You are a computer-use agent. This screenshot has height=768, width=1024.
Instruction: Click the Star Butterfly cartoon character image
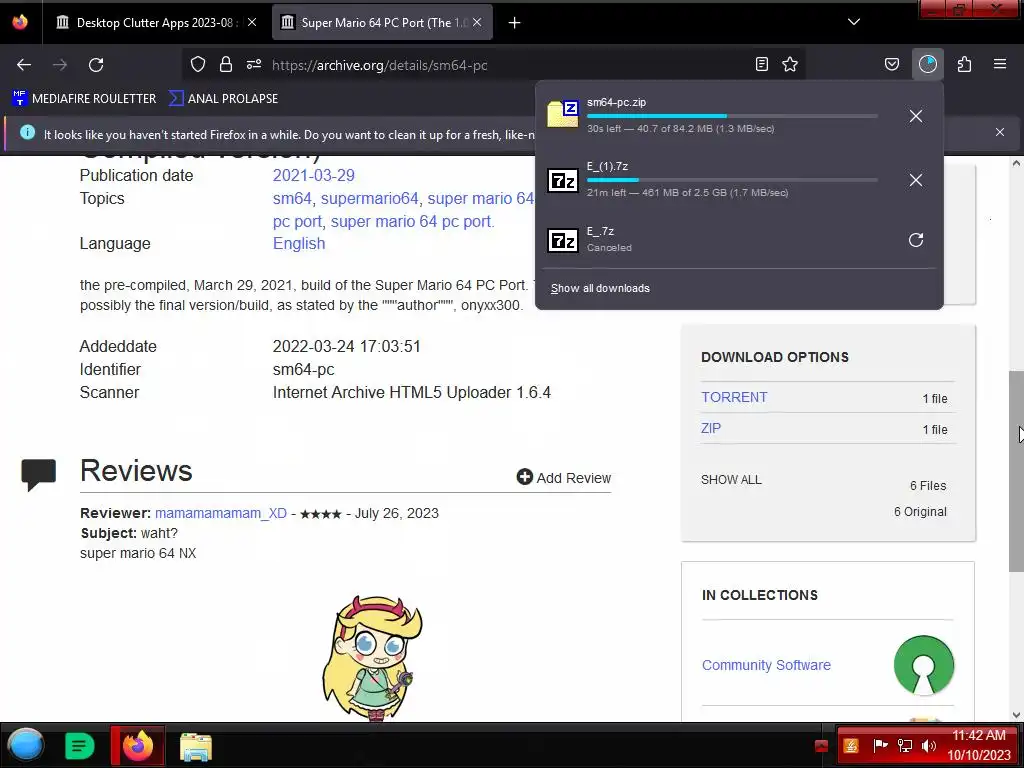pyautogui.click(x=372, y=658)
